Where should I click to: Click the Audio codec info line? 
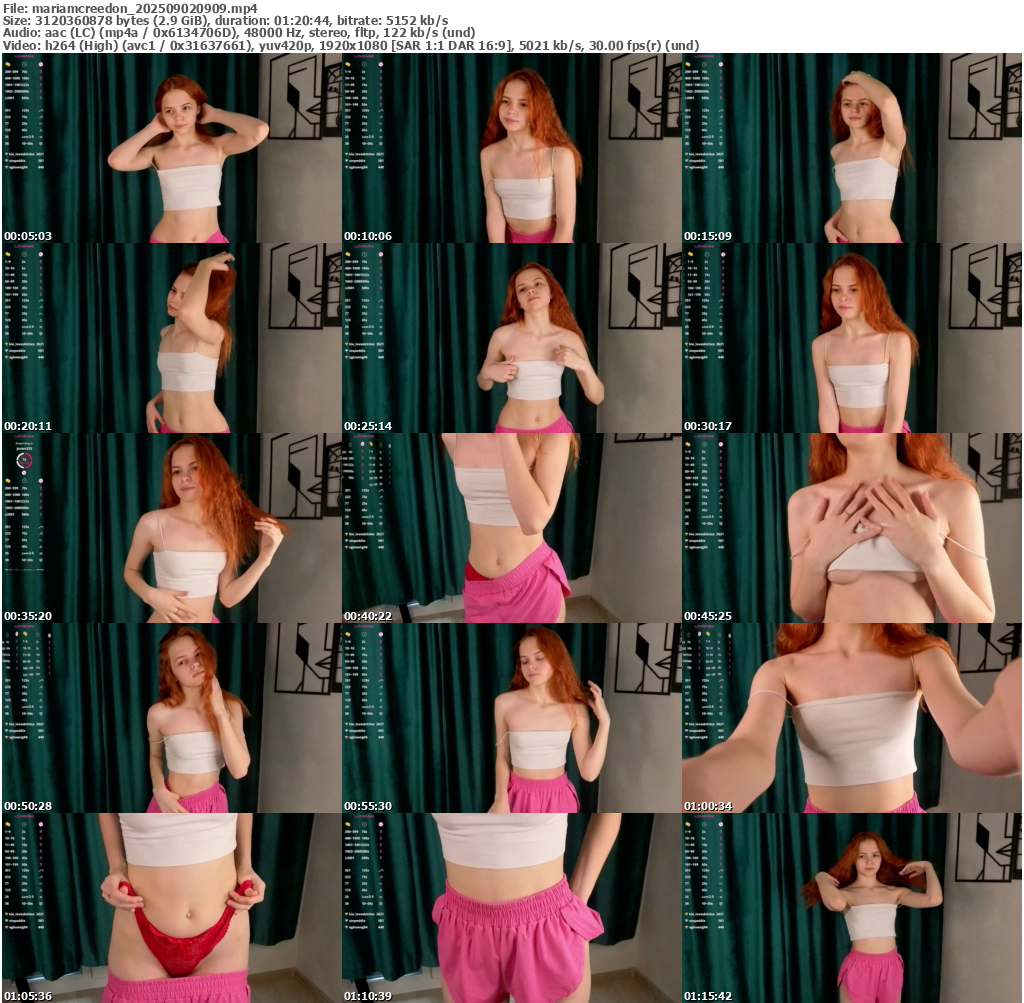239,32
